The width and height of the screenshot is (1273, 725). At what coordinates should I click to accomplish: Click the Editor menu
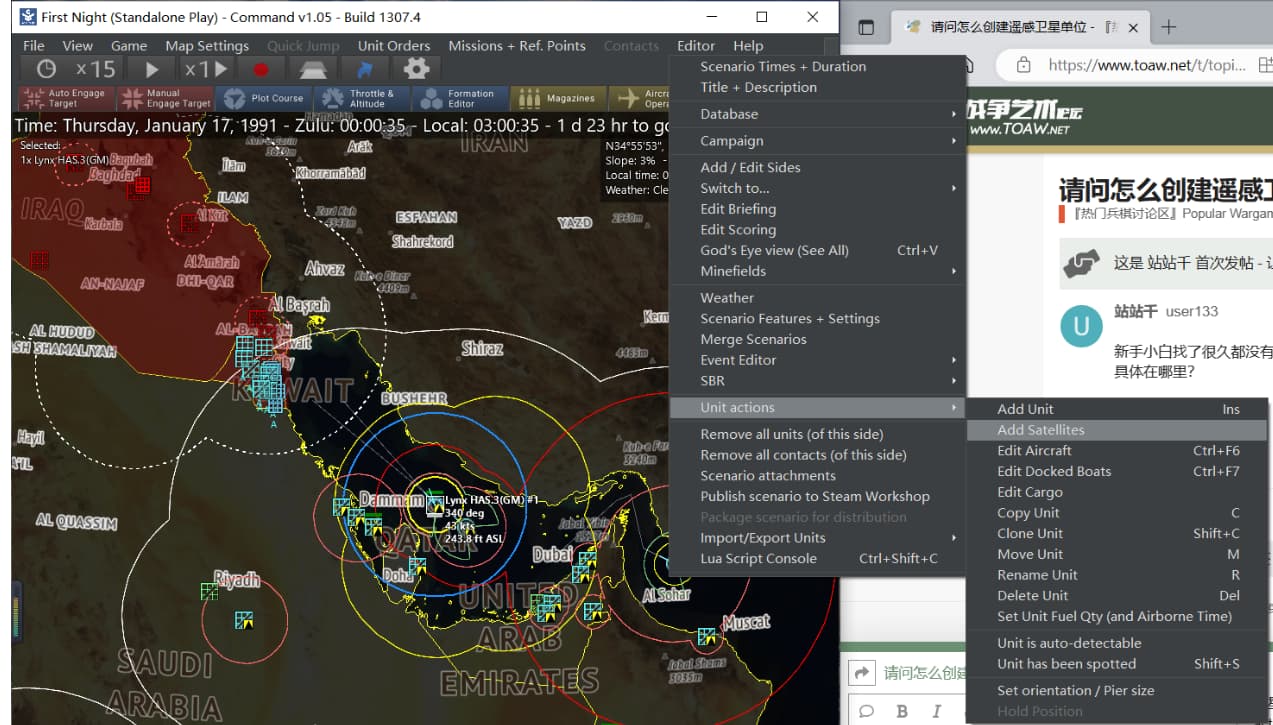[696, 45]
